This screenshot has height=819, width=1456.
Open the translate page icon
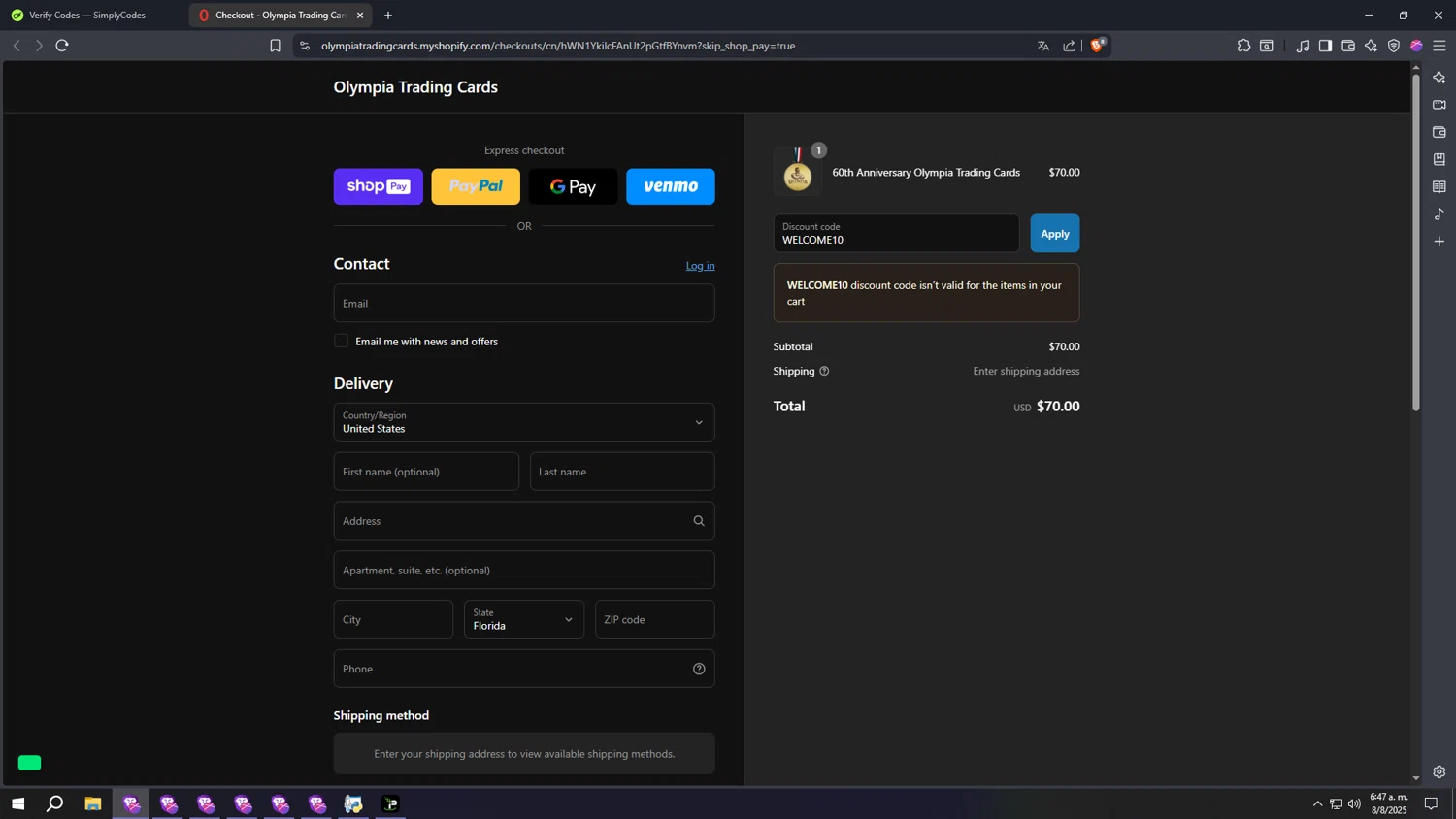tap(1043, 46)
